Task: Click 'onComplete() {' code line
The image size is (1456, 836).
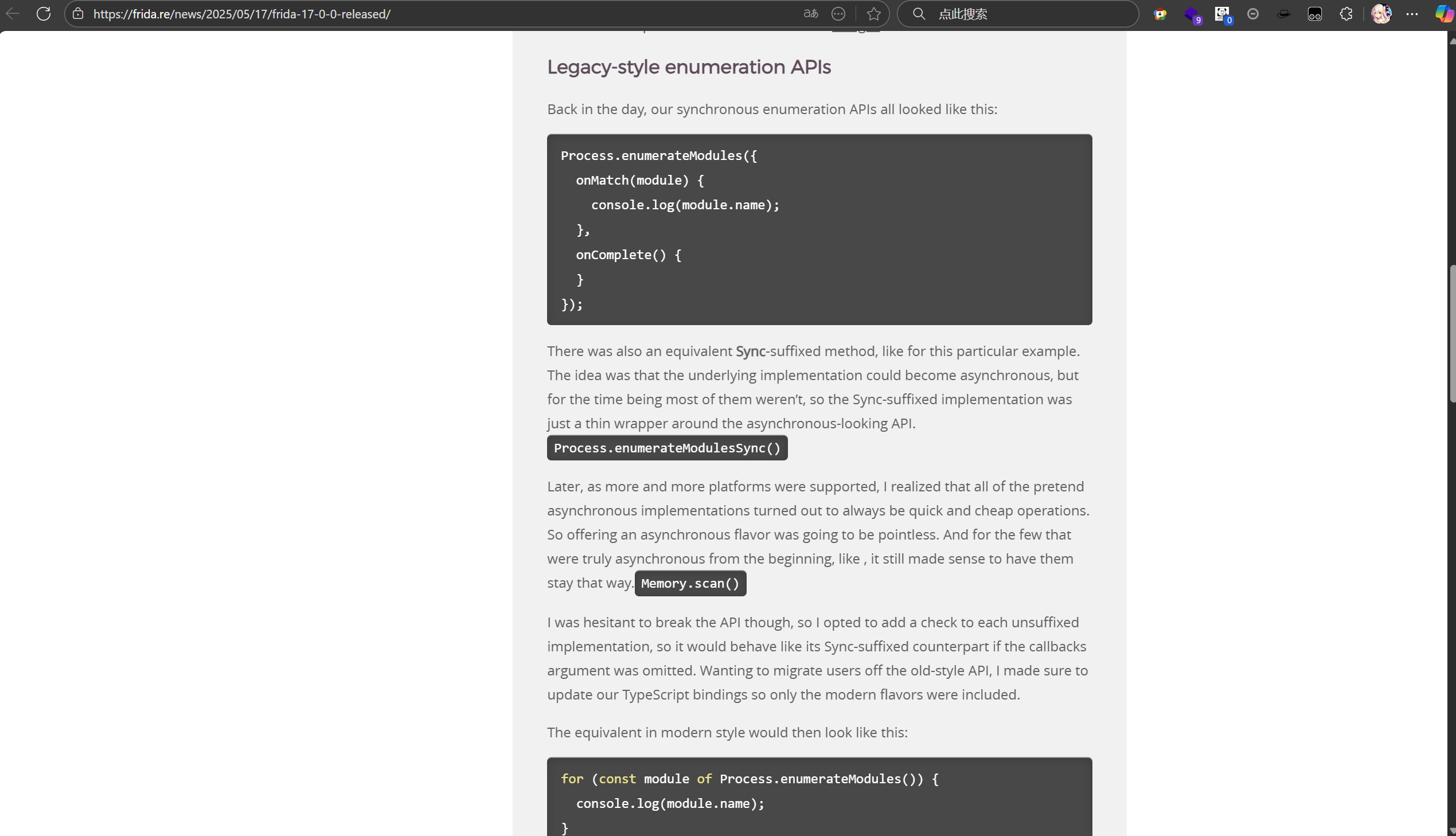Action: [x=629, y=255]
